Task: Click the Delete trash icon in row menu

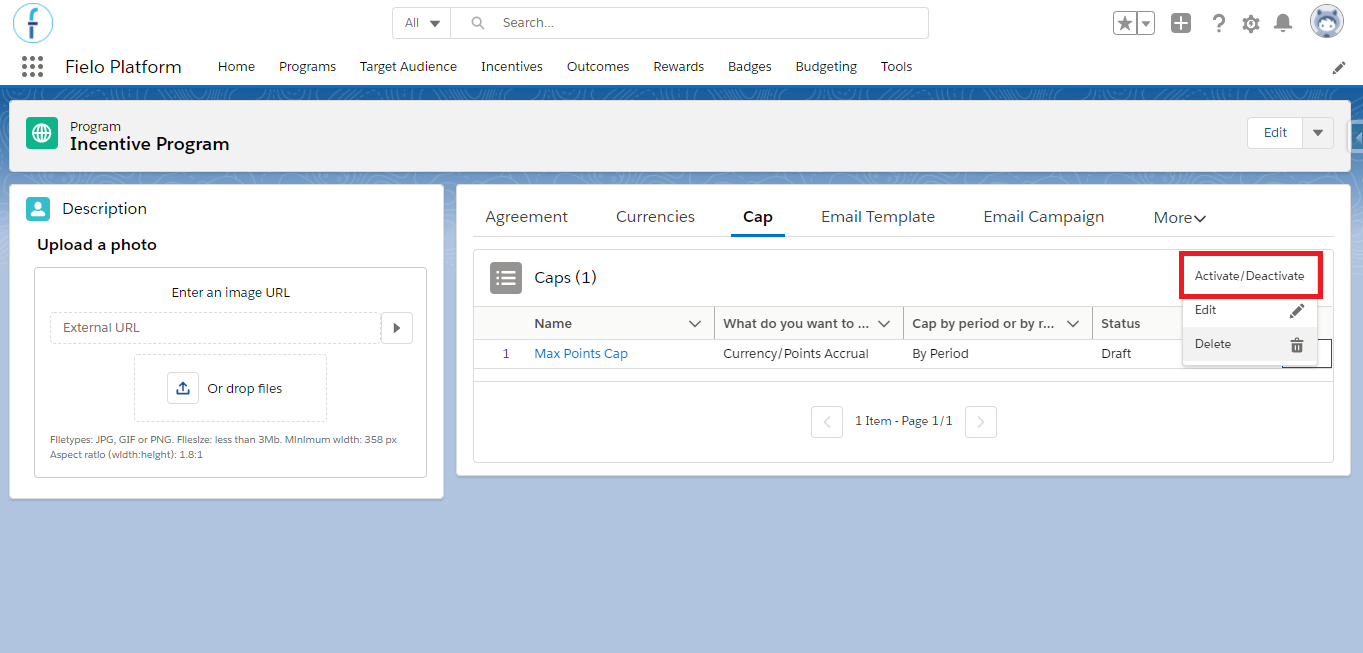Action: click(x=1297, y=345)
